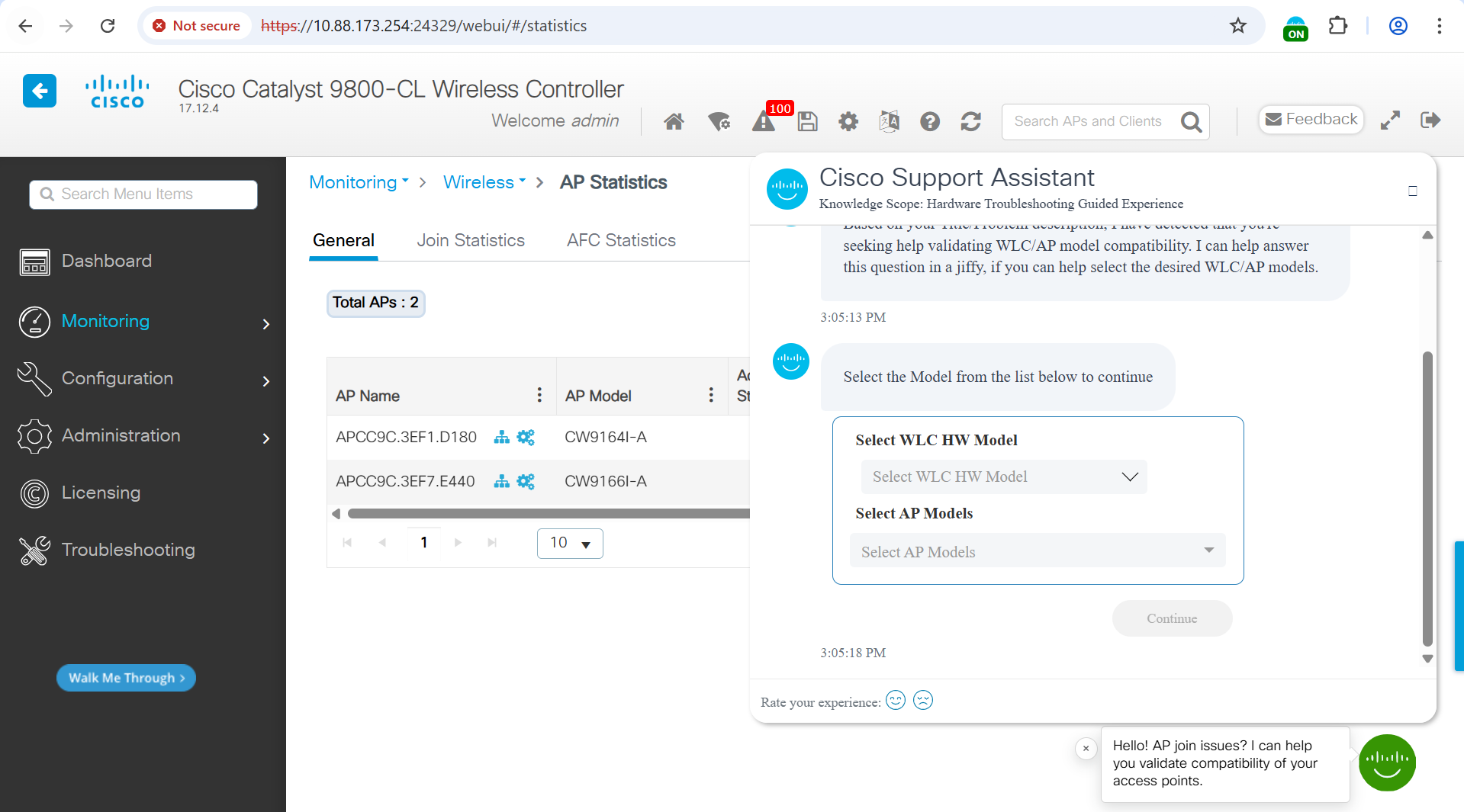Expand the Configuration sidebar menu
The height and width of the screenshot is (812, 1464).
tap(145, 379)
